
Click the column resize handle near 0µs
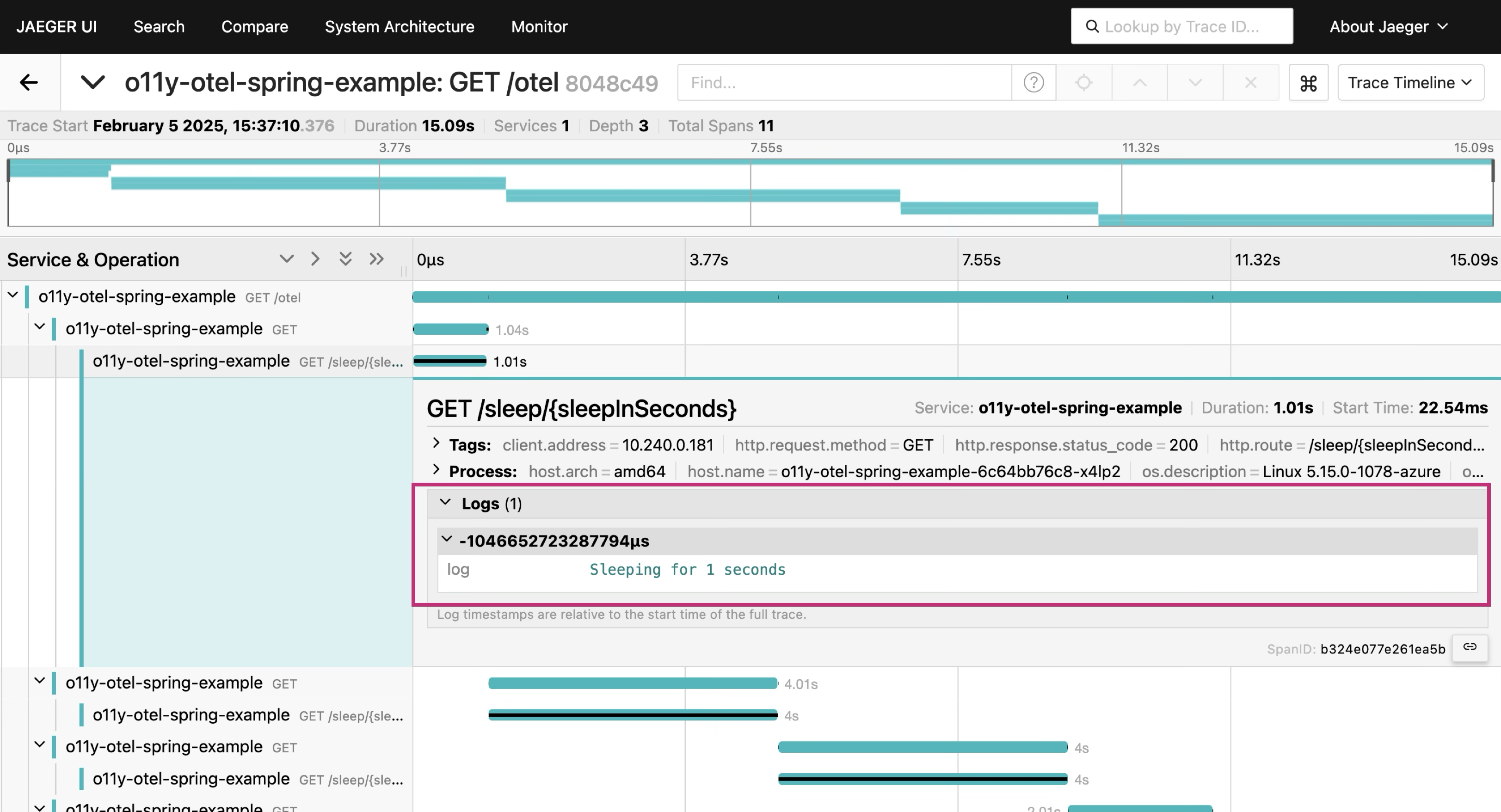403,271
